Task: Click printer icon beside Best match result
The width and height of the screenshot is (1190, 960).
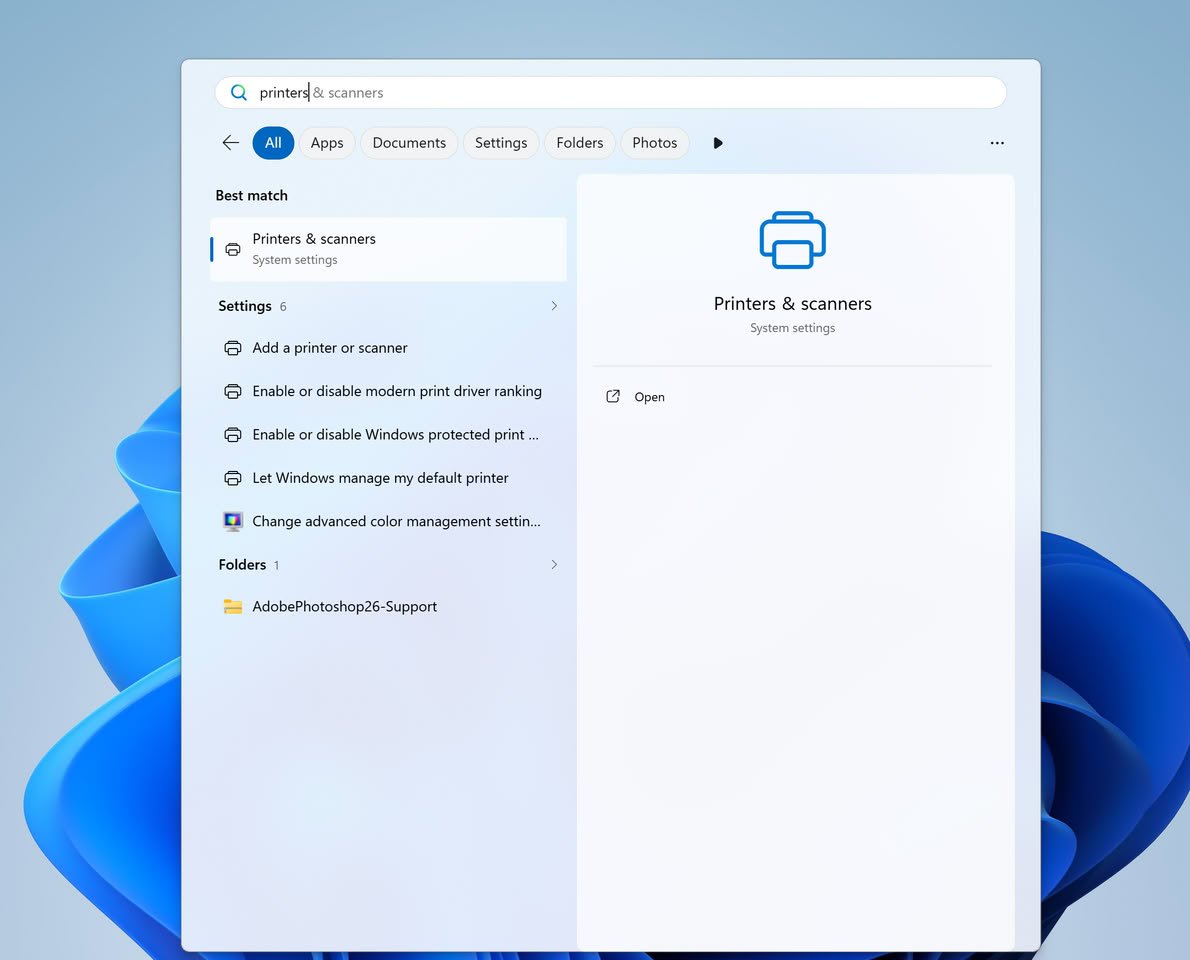Action: coord(233,250)
